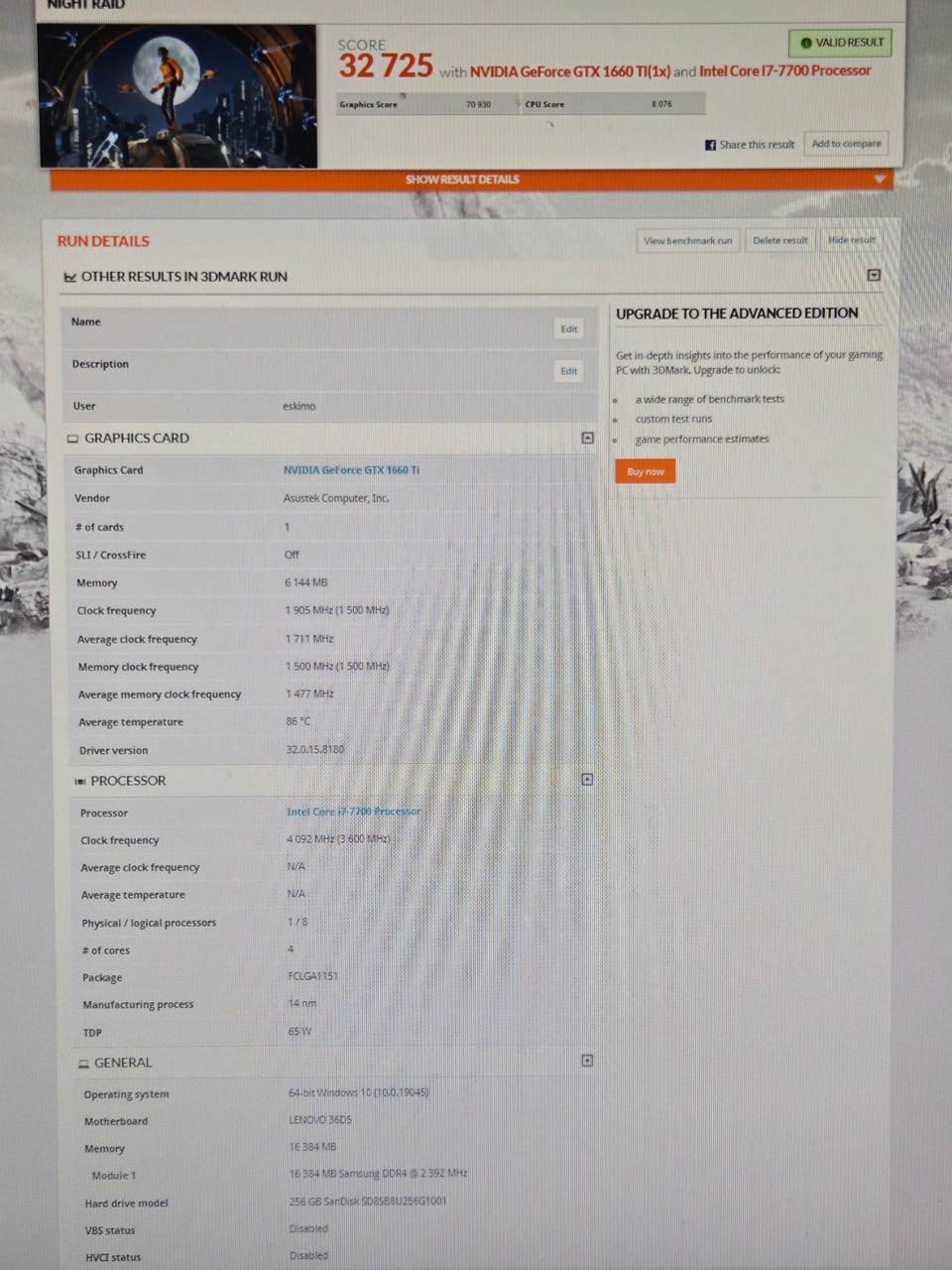The width and height of the screenshot is (952, 1270).
Task: Click the VBS status Disabled value
Action: point(308,1228)
